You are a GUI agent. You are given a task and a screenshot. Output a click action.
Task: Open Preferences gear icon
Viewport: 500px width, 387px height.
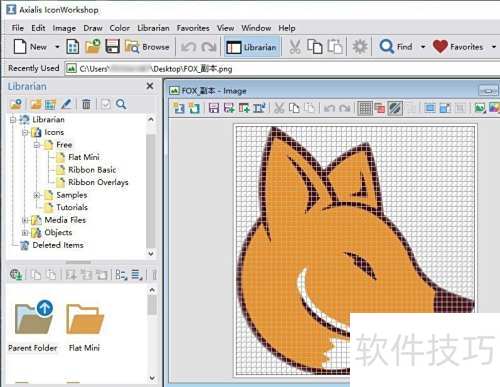tap(360, 47)
